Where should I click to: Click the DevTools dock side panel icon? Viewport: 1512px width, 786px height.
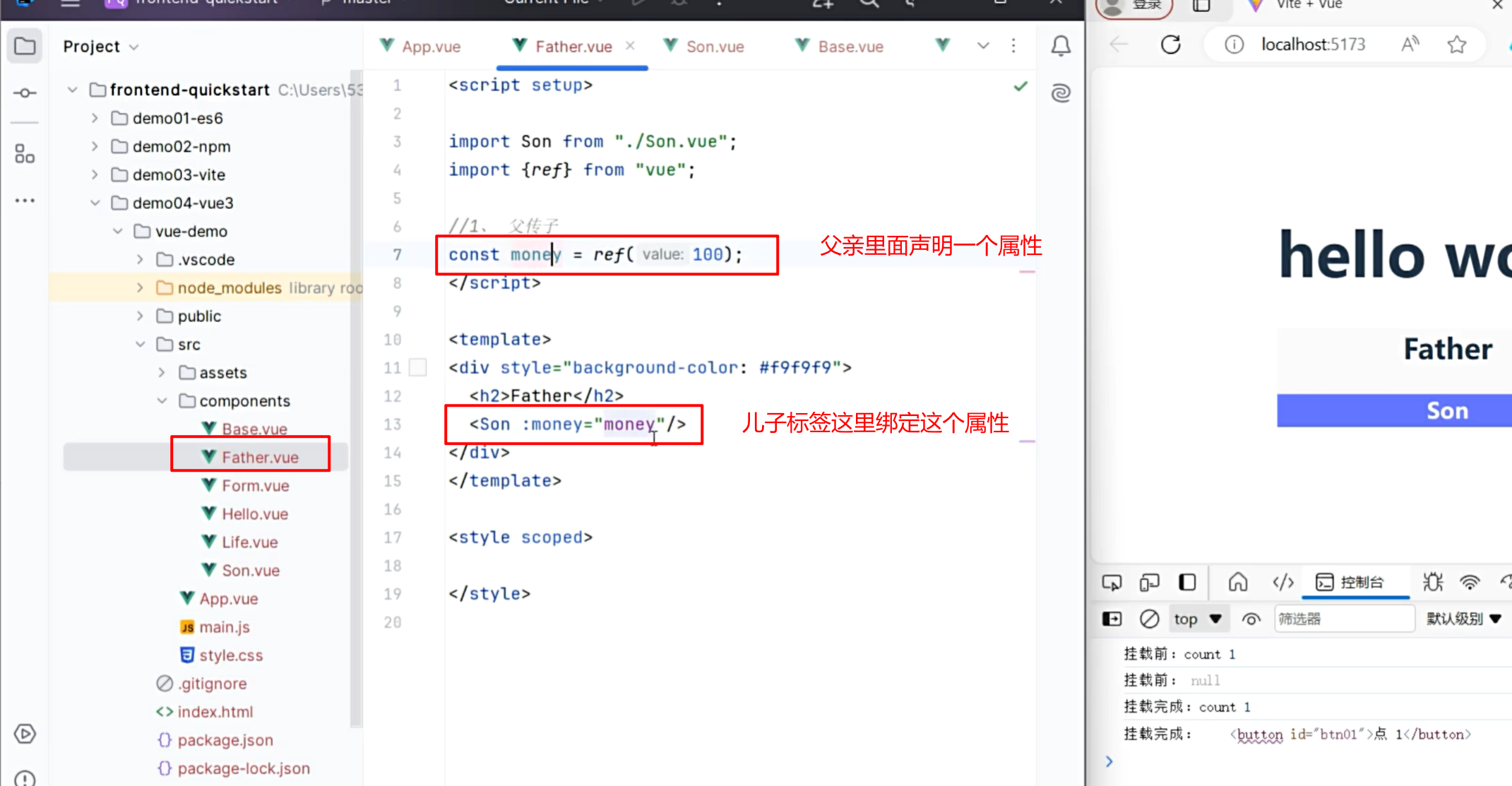click(1187, 582)
